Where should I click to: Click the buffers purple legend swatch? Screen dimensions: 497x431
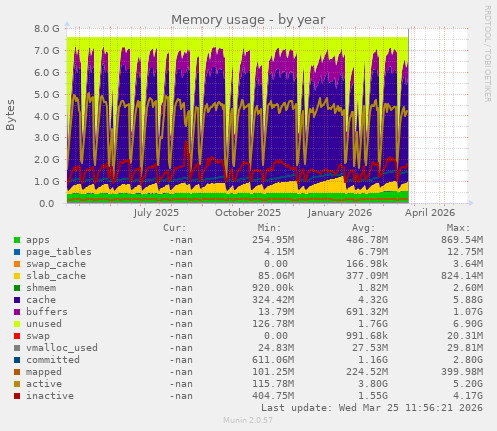17,312
